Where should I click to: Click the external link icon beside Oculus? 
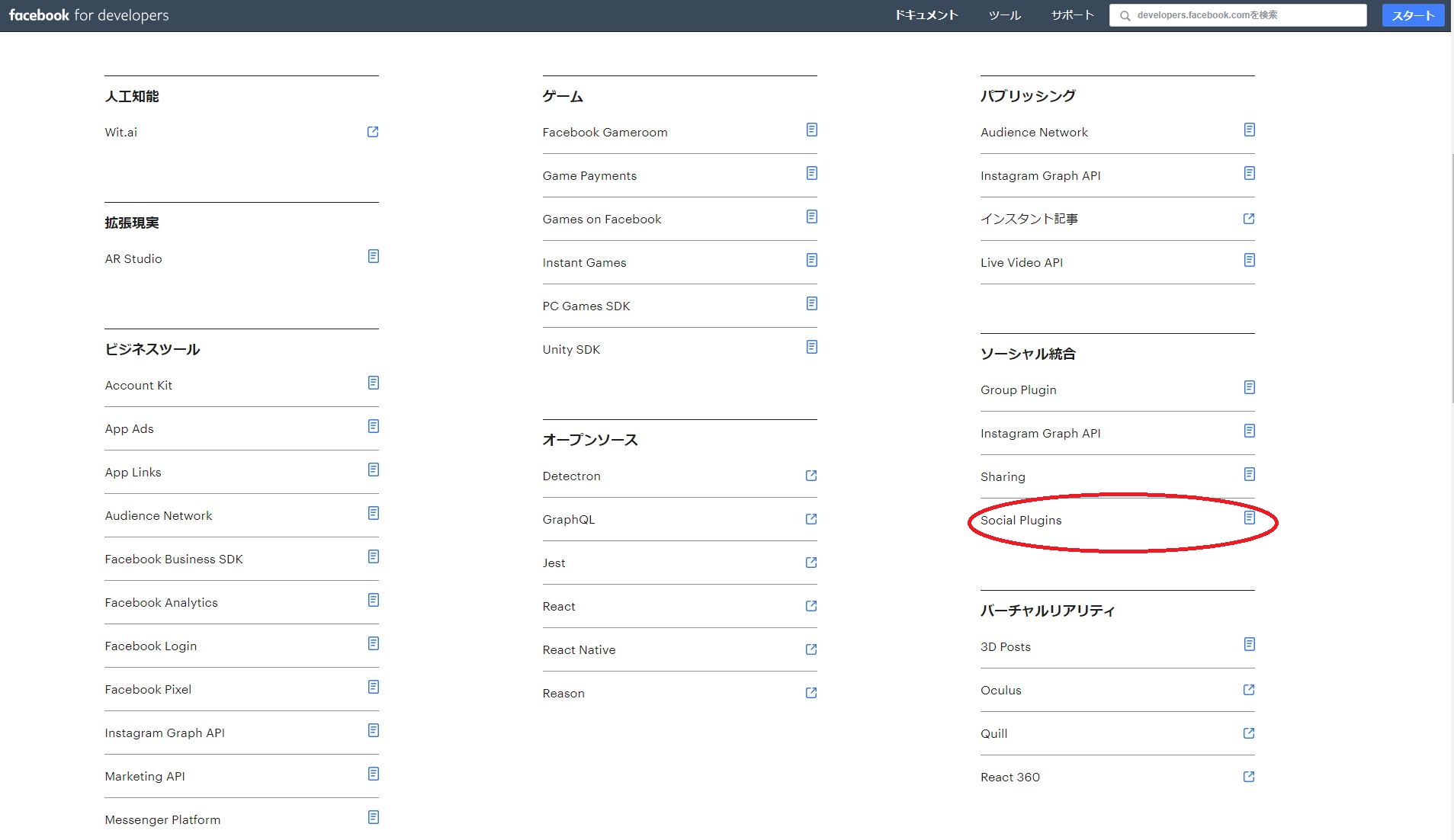pyautogui.click(x=1249, y=690)
